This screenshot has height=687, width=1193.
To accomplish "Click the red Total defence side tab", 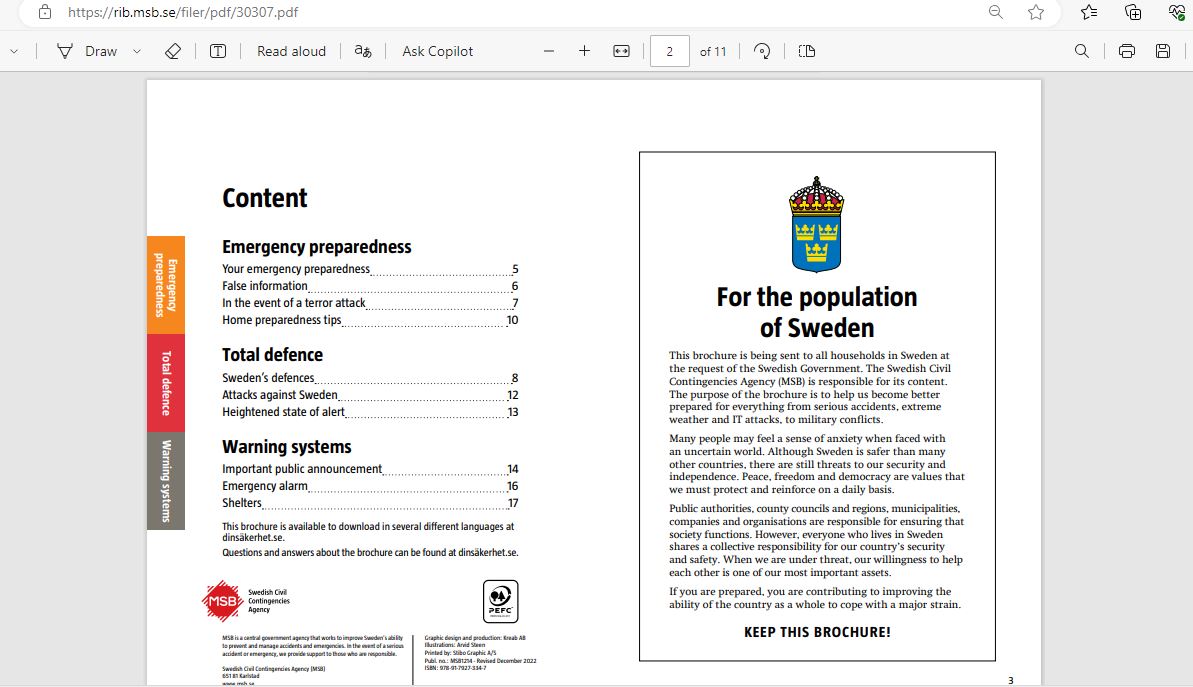I will (x=166, y=383).
